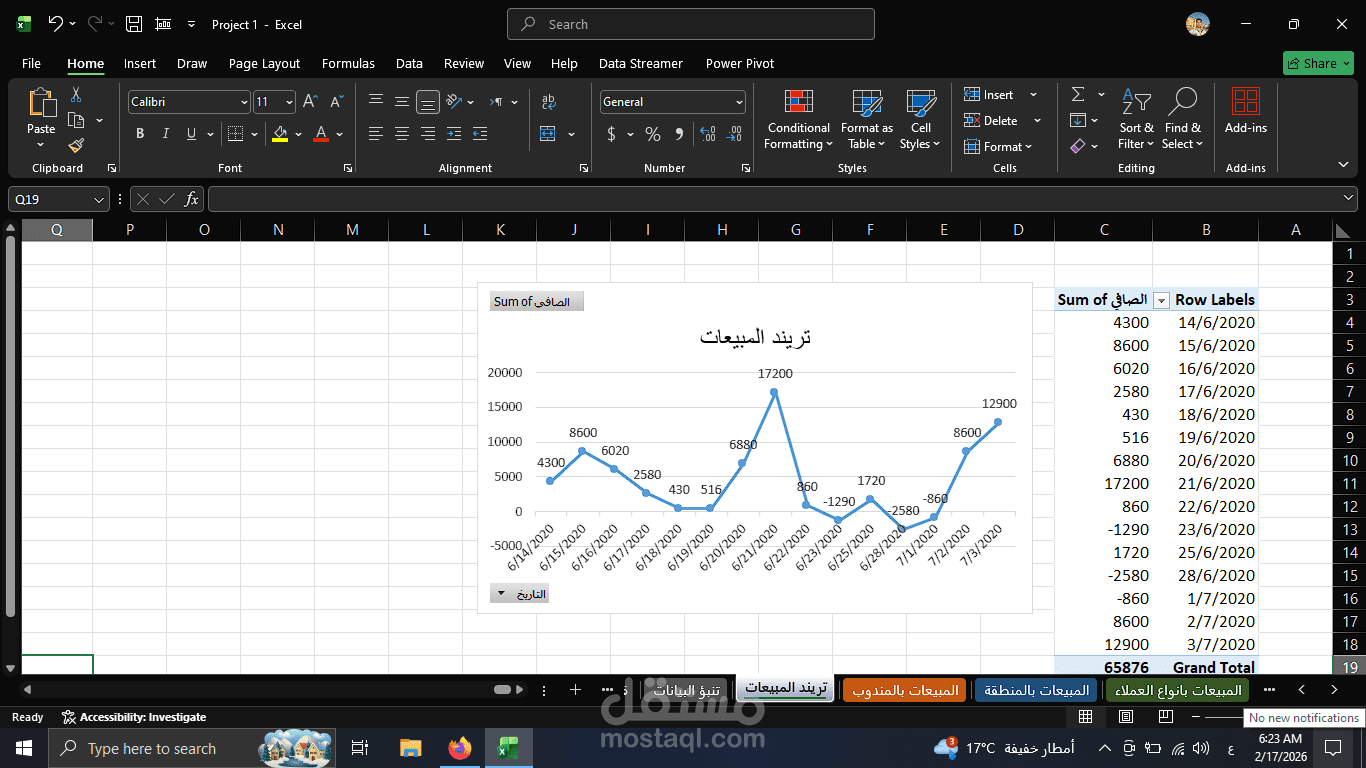This screenshot has width=1366, height=768.
Task: Open the General number format dropdown
Action: pyautogui.click(x=739, y=102)
